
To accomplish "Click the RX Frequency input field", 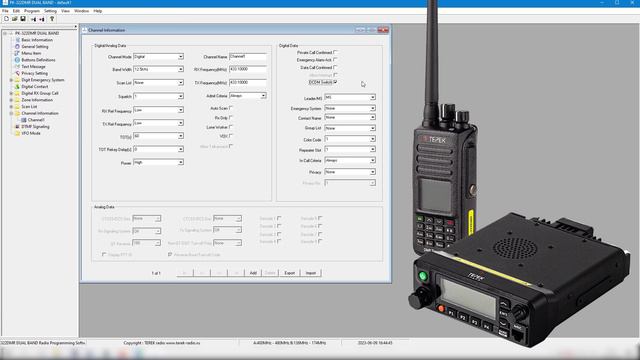I will [248, 69].
